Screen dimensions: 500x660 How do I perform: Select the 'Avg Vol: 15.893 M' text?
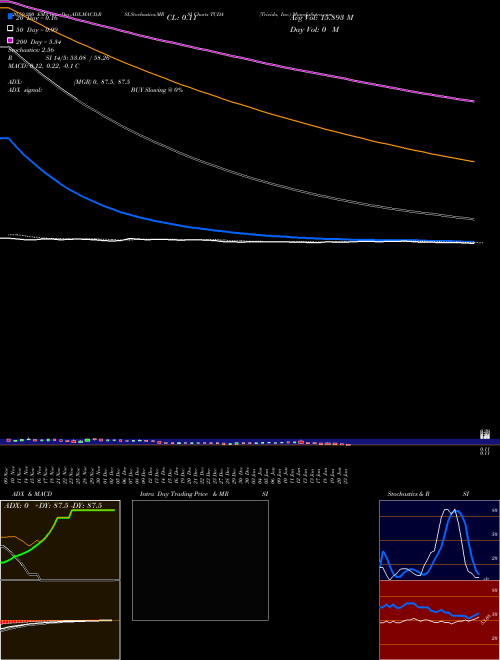pyautogui.click(x=322, y=18)
